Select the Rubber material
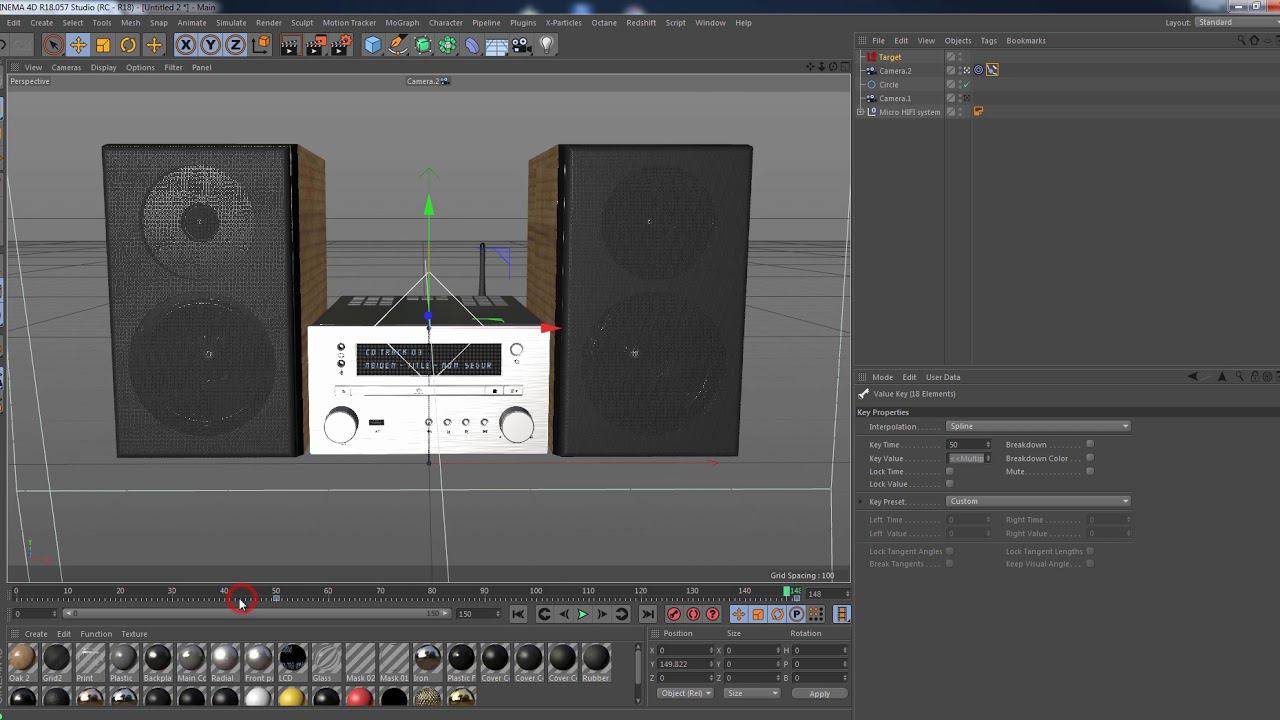This screenshot has height=720, width=1280. tap(596, 663)
